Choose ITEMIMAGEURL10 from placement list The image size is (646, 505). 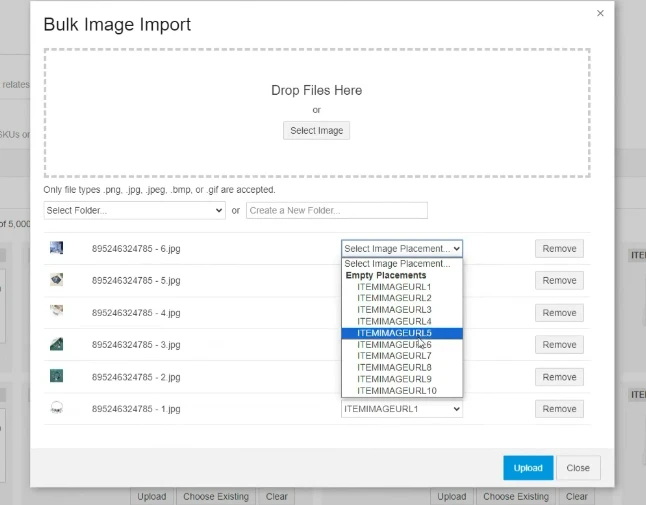coord(397,391)
